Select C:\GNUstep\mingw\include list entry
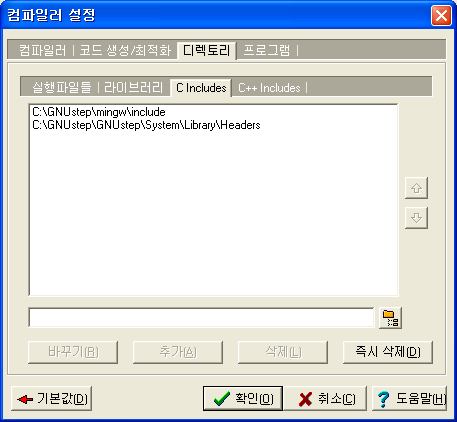 [x=99, y=112]
